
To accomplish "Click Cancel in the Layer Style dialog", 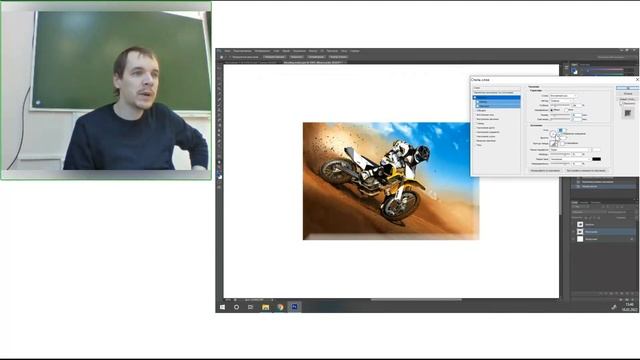I will (x=628, y=93).
